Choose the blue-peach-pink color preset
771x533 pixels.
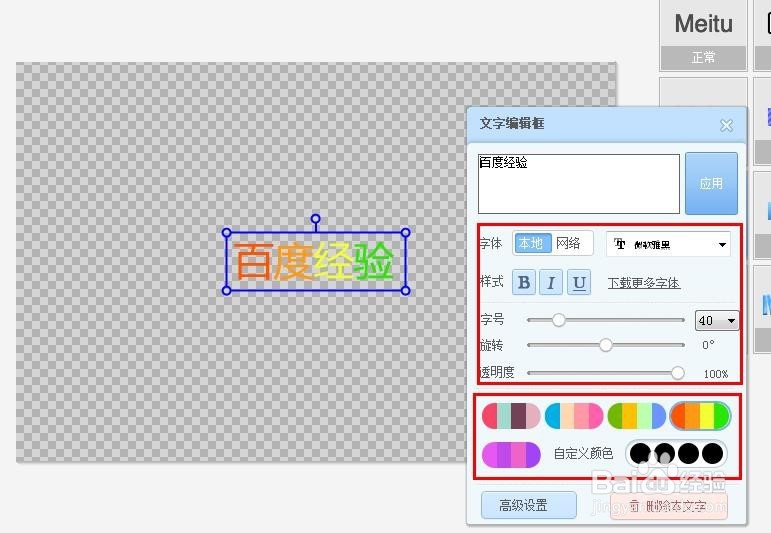point(574,416)
